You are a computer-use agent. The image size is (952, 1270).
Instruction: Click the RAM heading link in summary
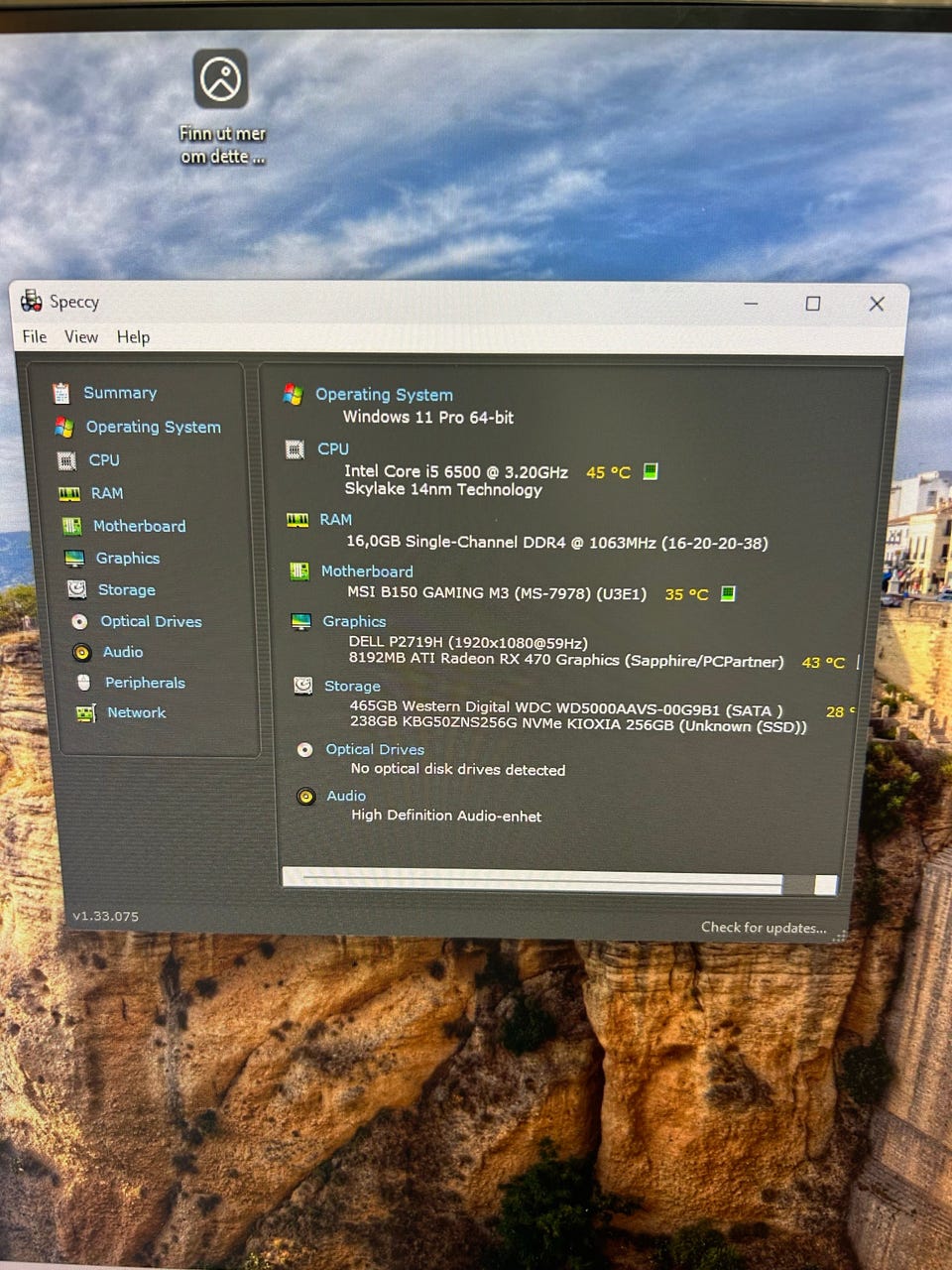click(x=335, y=520)
